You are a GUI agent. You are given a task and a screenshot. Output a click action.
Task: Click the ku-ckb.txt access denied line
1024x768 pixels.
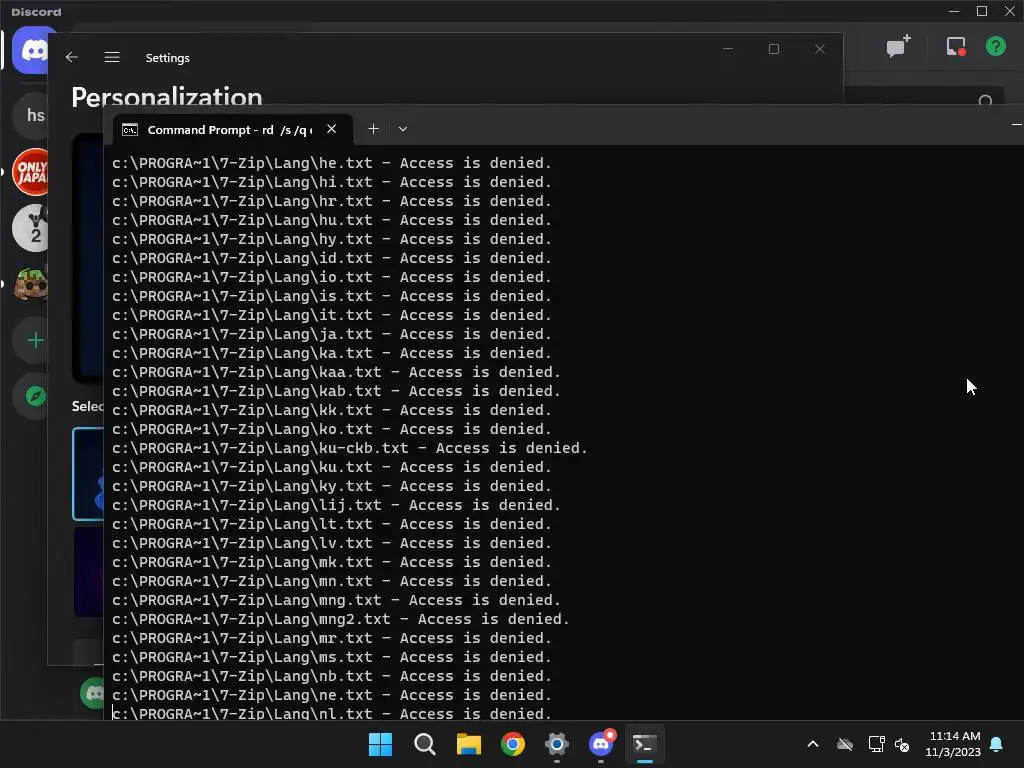coord(349,448)
